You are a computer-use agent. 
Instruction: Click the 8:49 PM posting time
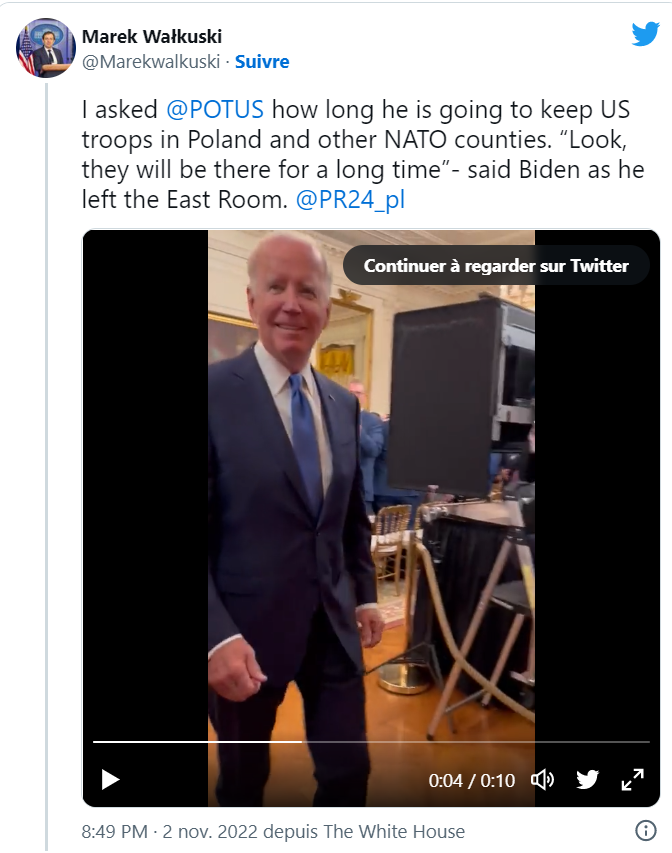(115, 831)
